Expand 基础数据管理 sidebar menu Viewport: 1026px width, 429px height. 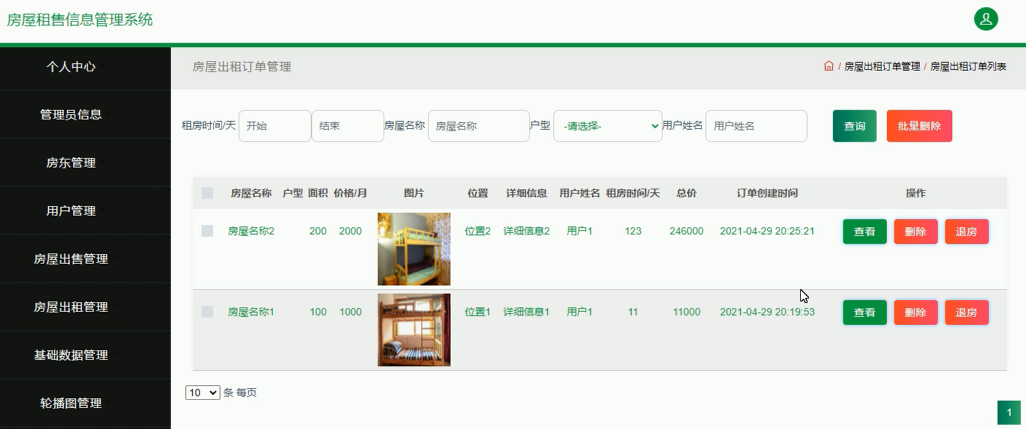click(x=71, y=355)
